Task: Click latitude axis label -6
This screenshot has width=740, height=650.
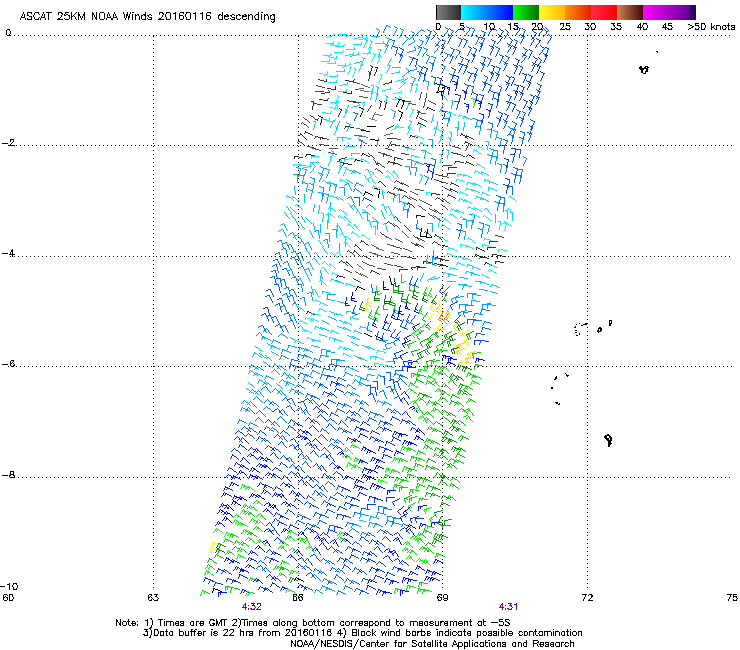Action: point(8,364)
